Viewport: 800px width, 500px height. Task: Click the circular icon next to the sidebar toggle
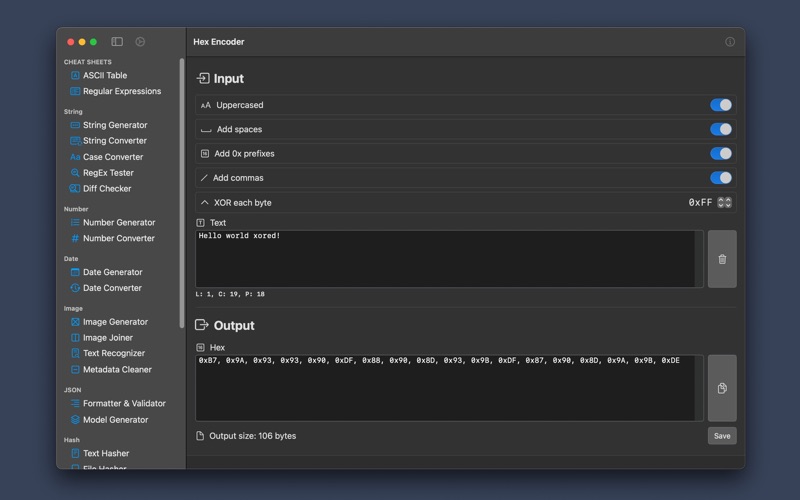pyautogui.click(x=140, y=42)
